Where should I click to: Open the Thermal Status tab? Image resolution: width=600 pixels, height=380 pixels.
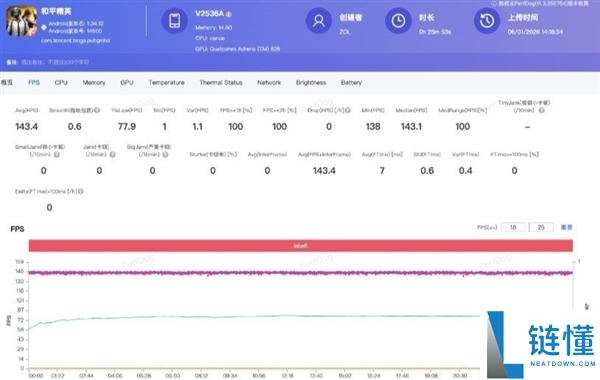click(x=221, y=82)
